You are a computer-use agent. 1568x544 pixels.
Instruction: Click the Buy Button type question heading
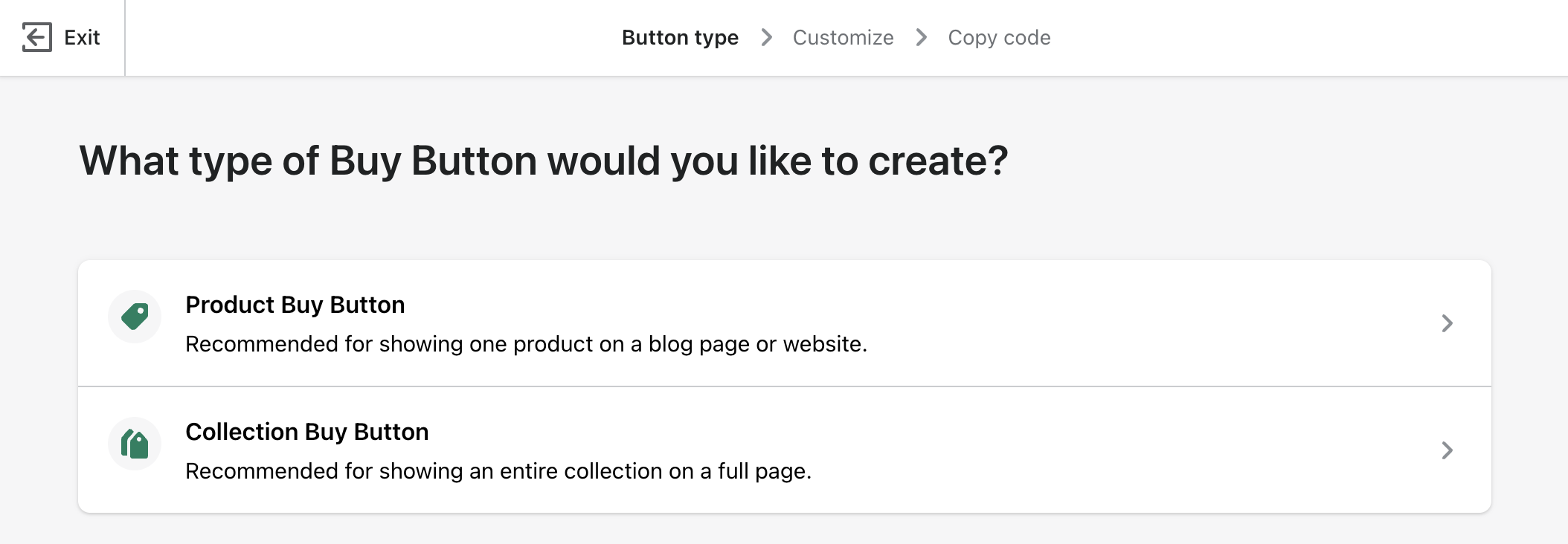(543, 161)
